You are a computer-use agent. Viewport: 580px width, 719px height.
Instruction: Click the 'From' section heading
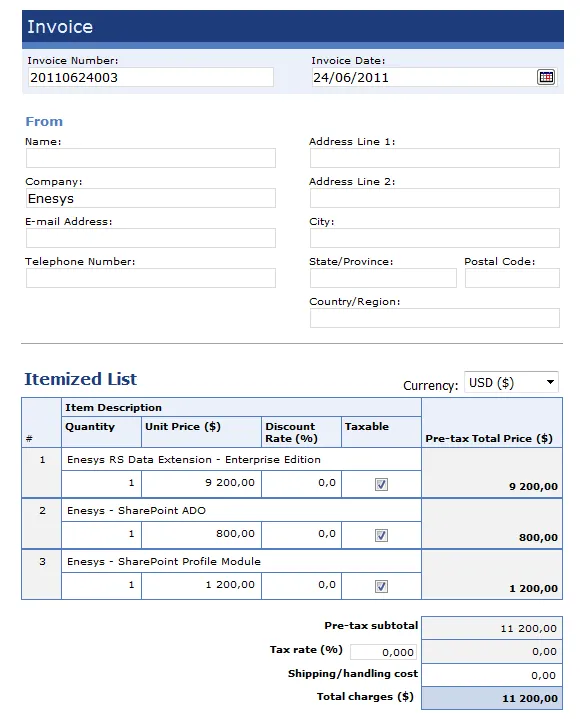tap(44, 122)
